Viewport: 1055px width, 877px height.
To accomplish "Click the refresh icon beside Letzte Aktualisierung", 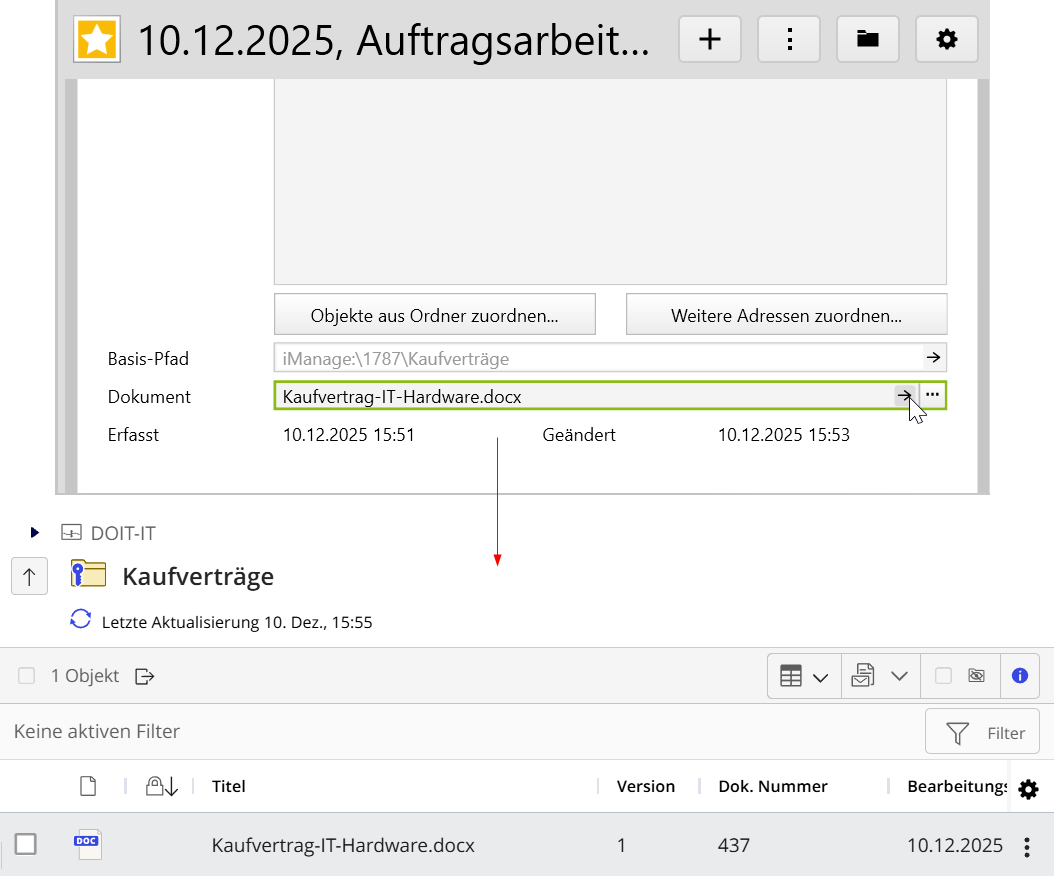I will 80,620.
